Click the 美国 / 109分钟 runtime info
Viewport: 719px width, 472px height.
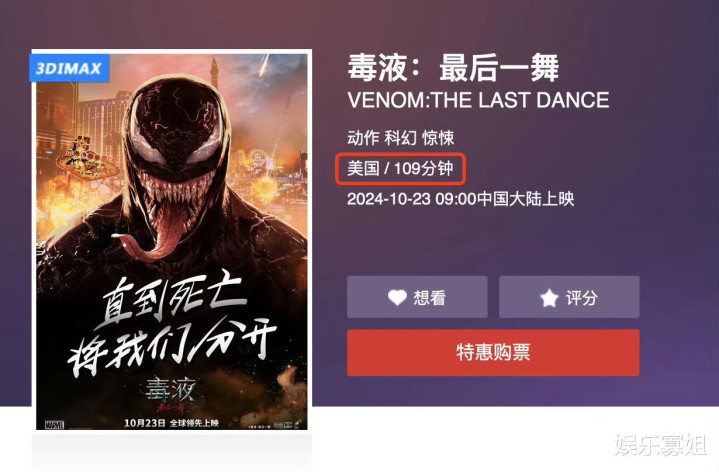[x=400, y=169]
